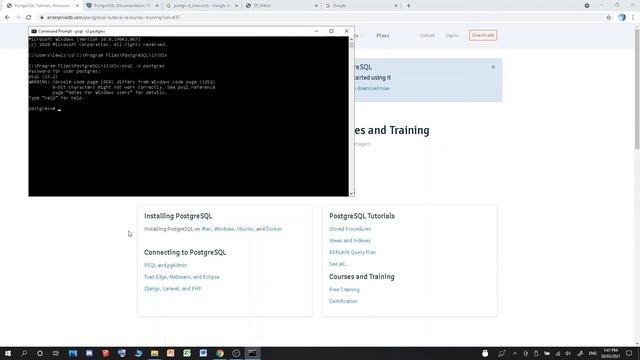Open the File Explorer taskbar icon

154,353
